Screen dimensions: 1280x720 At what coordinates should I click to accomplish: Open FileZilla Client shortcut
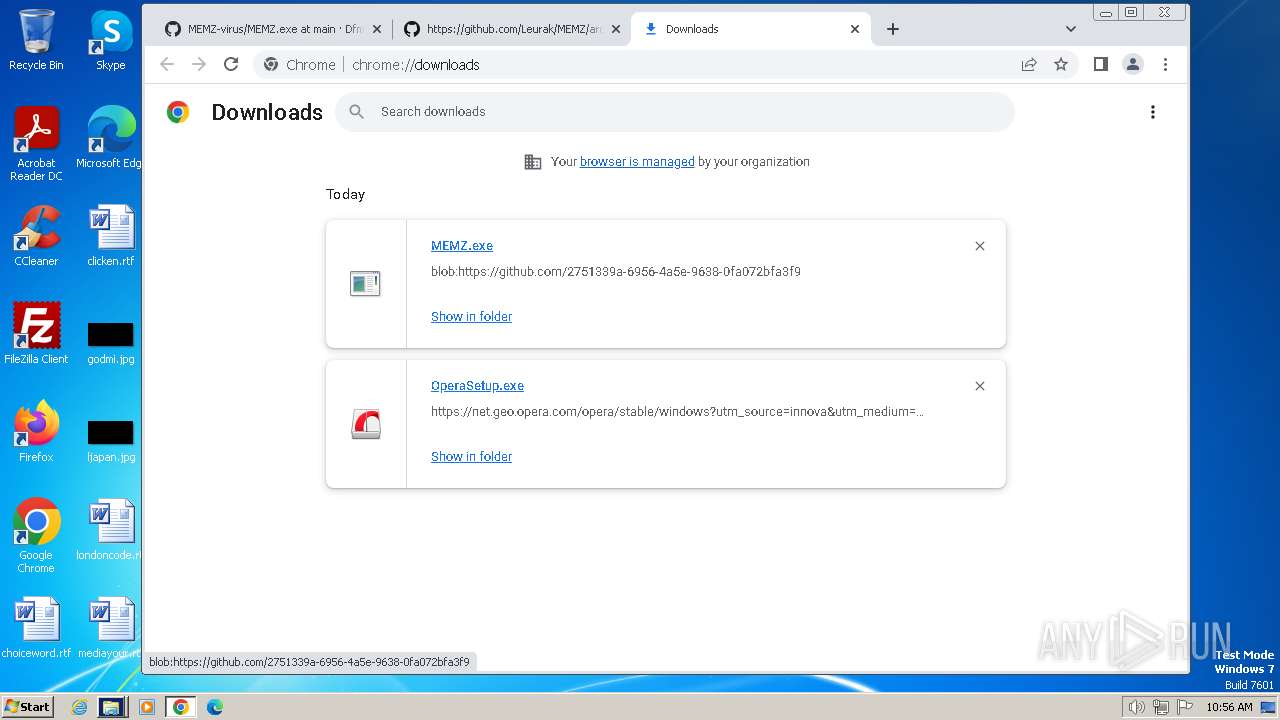pos(36,334)
